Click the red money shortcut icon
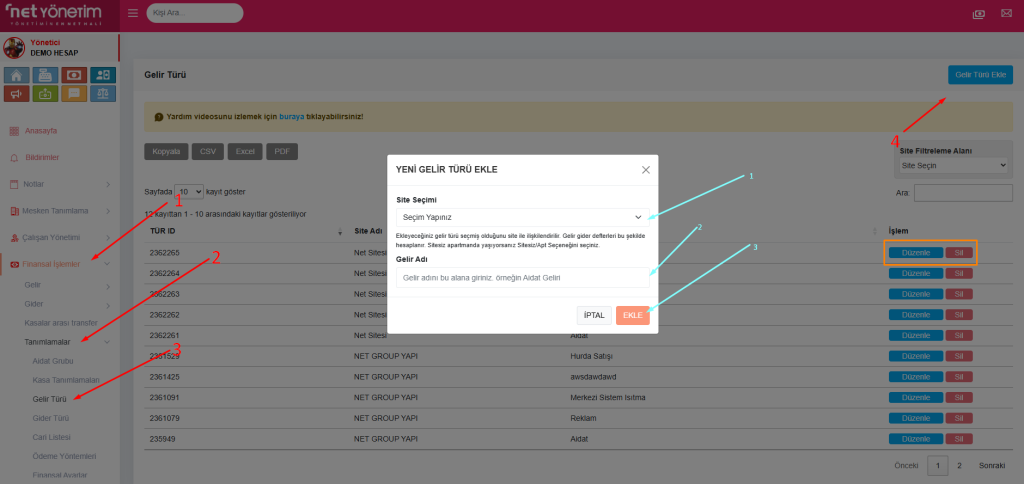This screenshot has width=1024, height=484. tap(74, 75)
